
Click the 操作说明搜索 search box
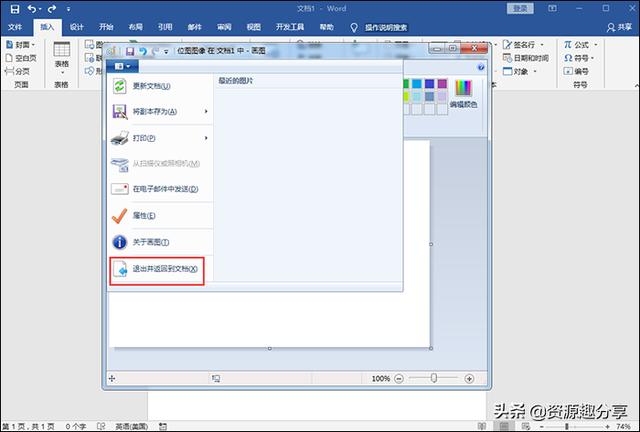[386, 28]
